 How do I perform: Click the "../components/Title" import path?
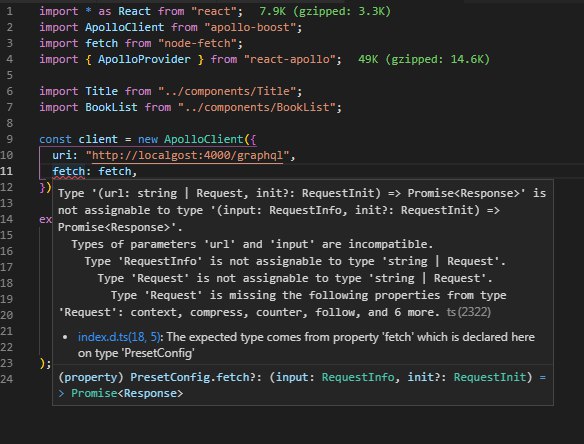[227, 91]
